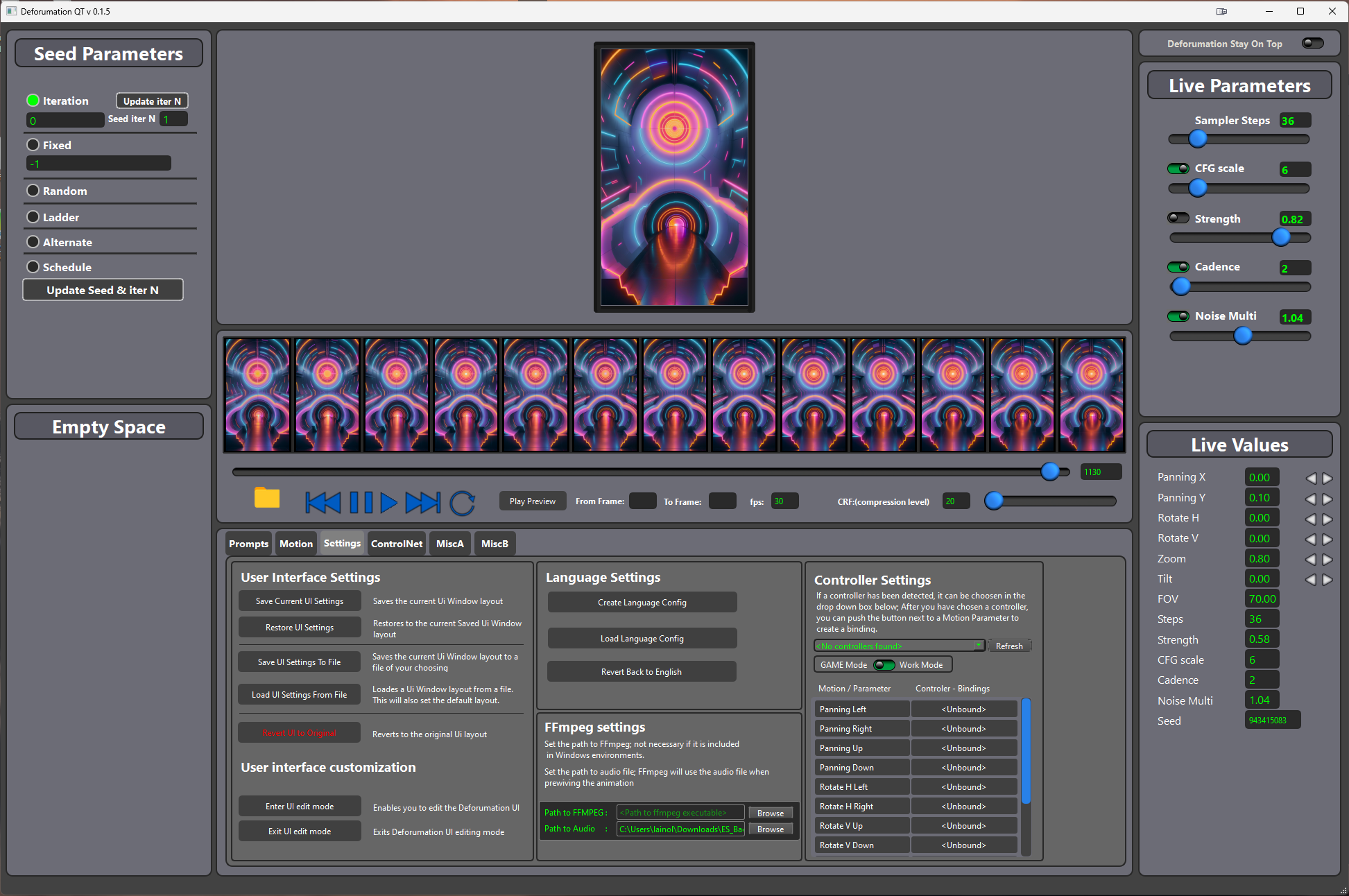Switch to the ControlNet tab
The height and width of the screenshot is (896, 1349).
click(397, 544)
